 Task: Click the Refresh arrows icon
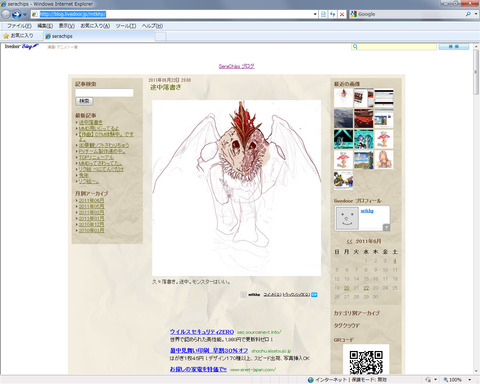click(332, 14)
